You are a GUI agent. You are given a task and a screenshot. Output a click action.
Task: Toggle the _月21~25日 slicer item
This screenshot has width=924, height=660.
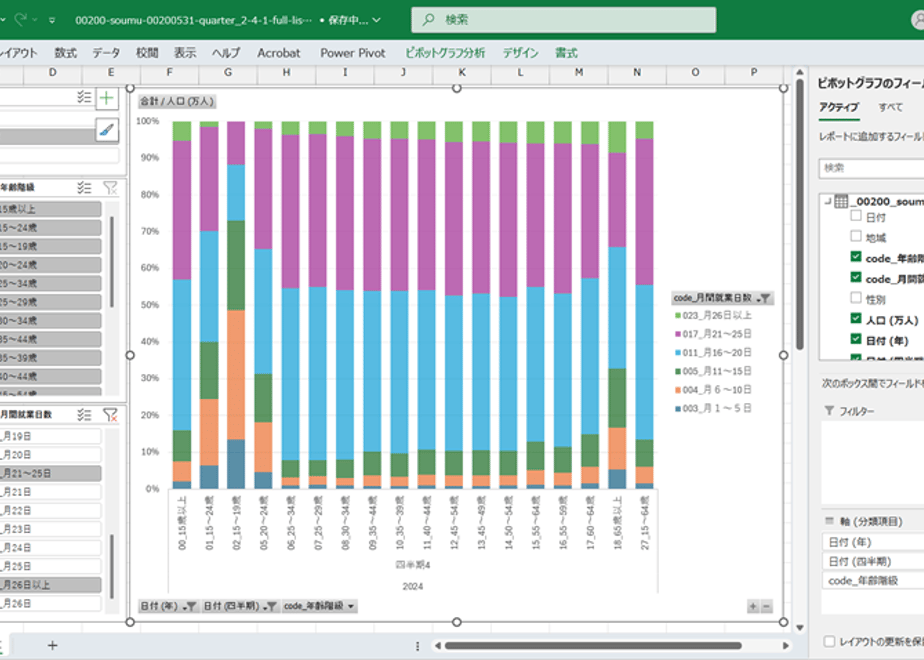(x=50, y=473)
